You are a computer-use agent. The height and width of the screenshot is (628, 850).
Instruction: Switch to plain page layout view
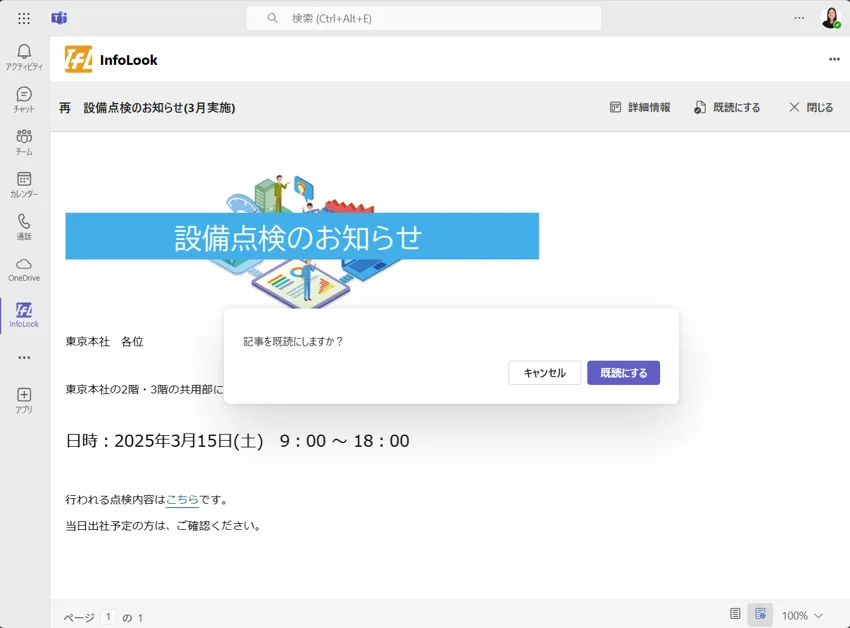pyautogui.click(x=735, y=614)
